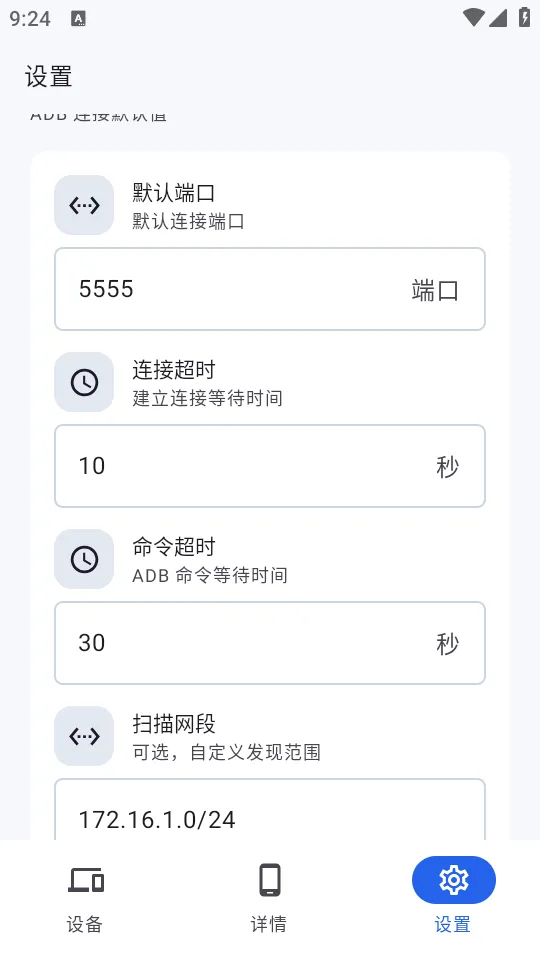Switch to the 详情 tab
The height and width of the screenshot is (960, 540).
click(269, 898)
